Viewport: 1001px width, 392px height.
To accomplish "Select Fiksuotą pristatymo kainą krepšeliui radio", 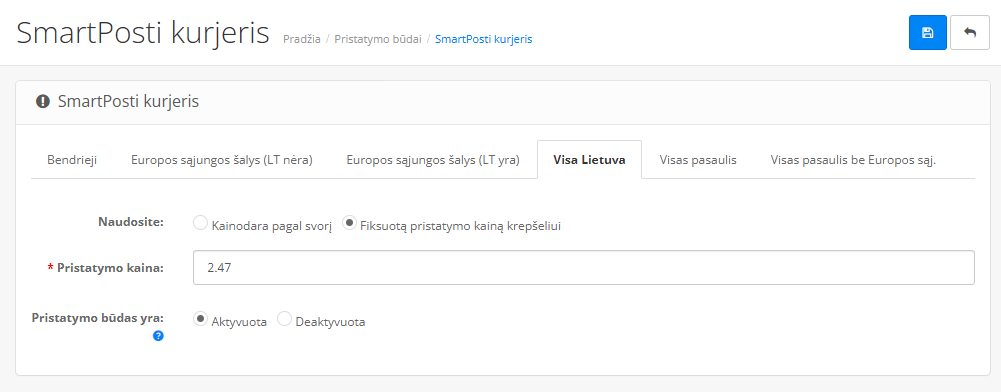I will point(349,223).
